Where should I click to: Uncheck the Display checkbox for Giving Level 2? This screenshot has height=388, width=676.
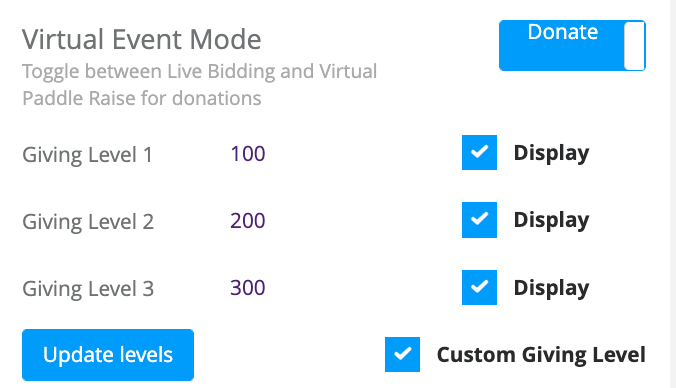479,220
